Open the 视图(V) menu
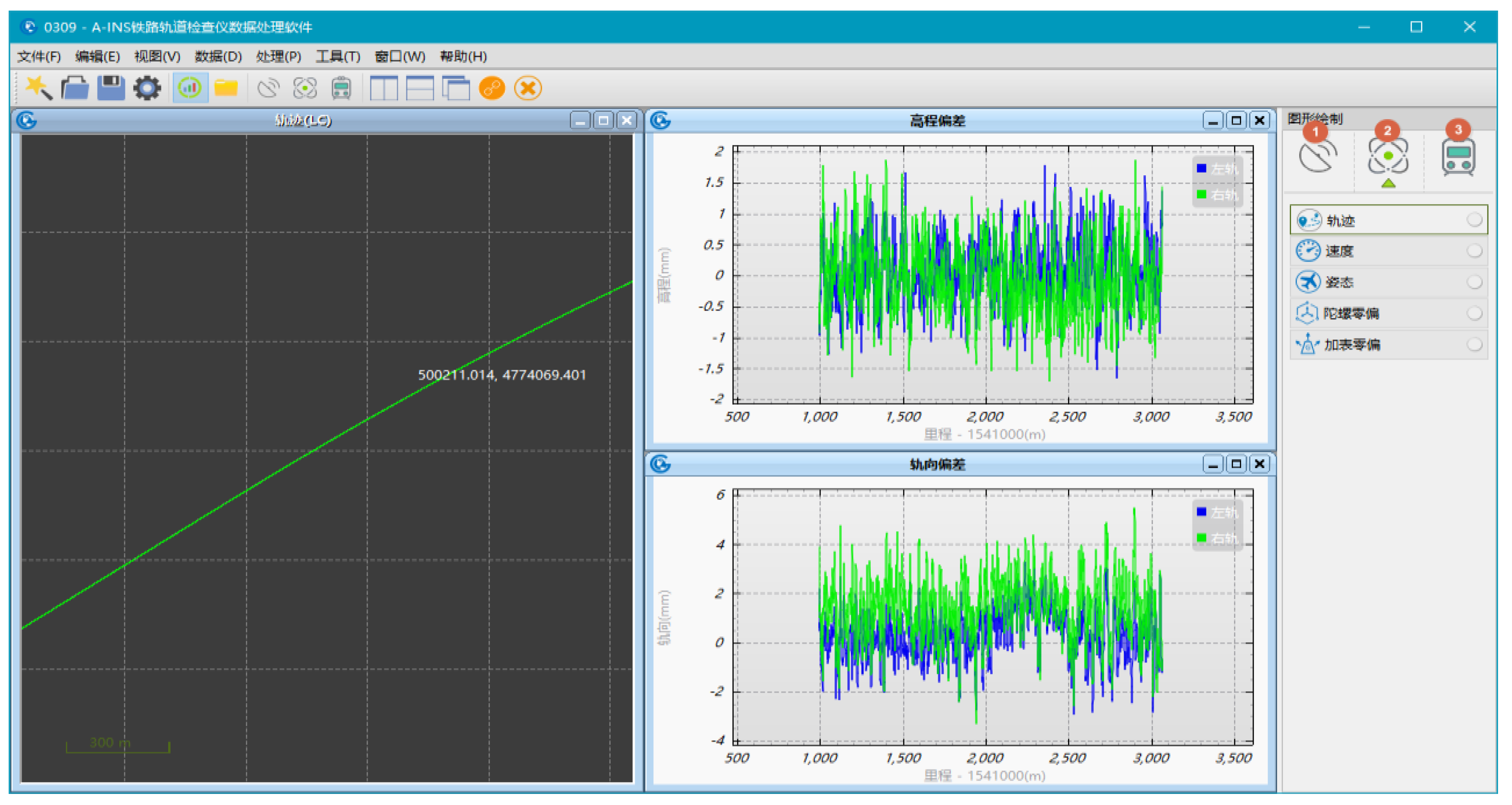This screenshot has width=1512, height=805. pyautogui.click(x=157, y=56)
